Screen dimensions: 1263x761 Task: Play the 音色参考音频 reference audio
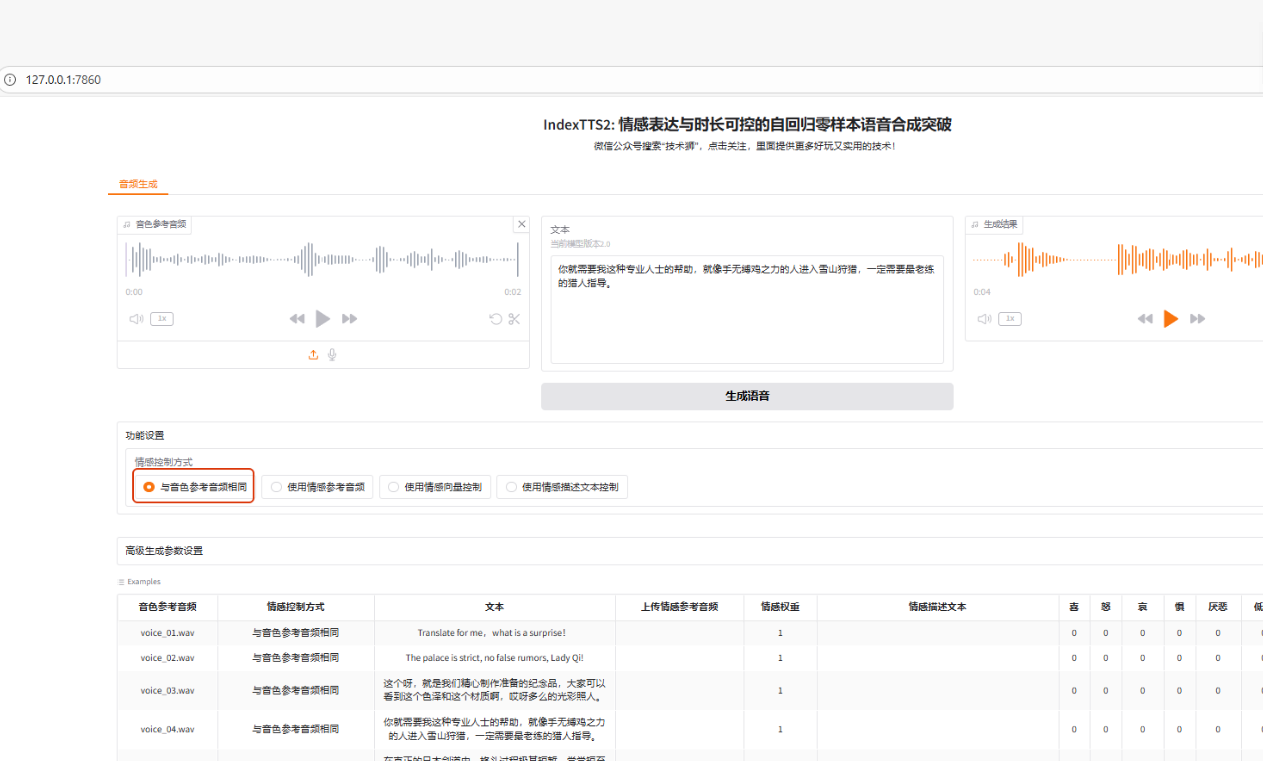click(322, 319)
